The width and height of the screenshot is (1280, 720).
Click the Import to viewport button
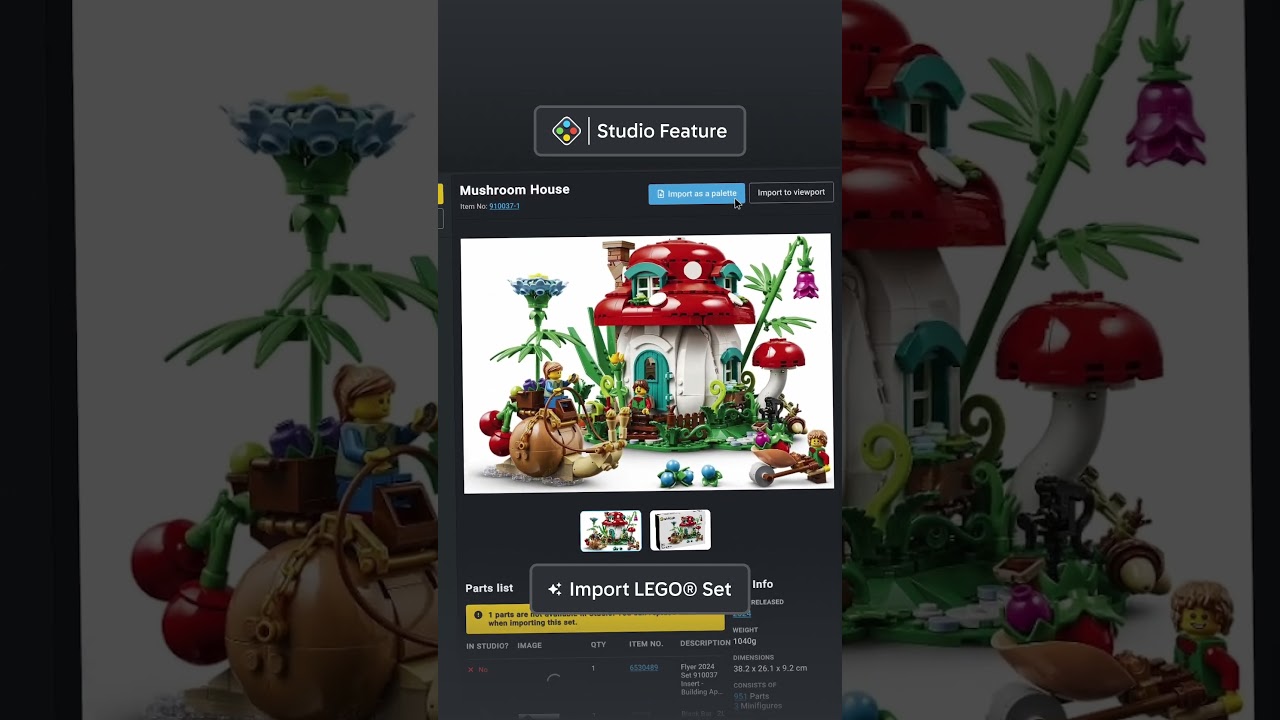(791, 193)
